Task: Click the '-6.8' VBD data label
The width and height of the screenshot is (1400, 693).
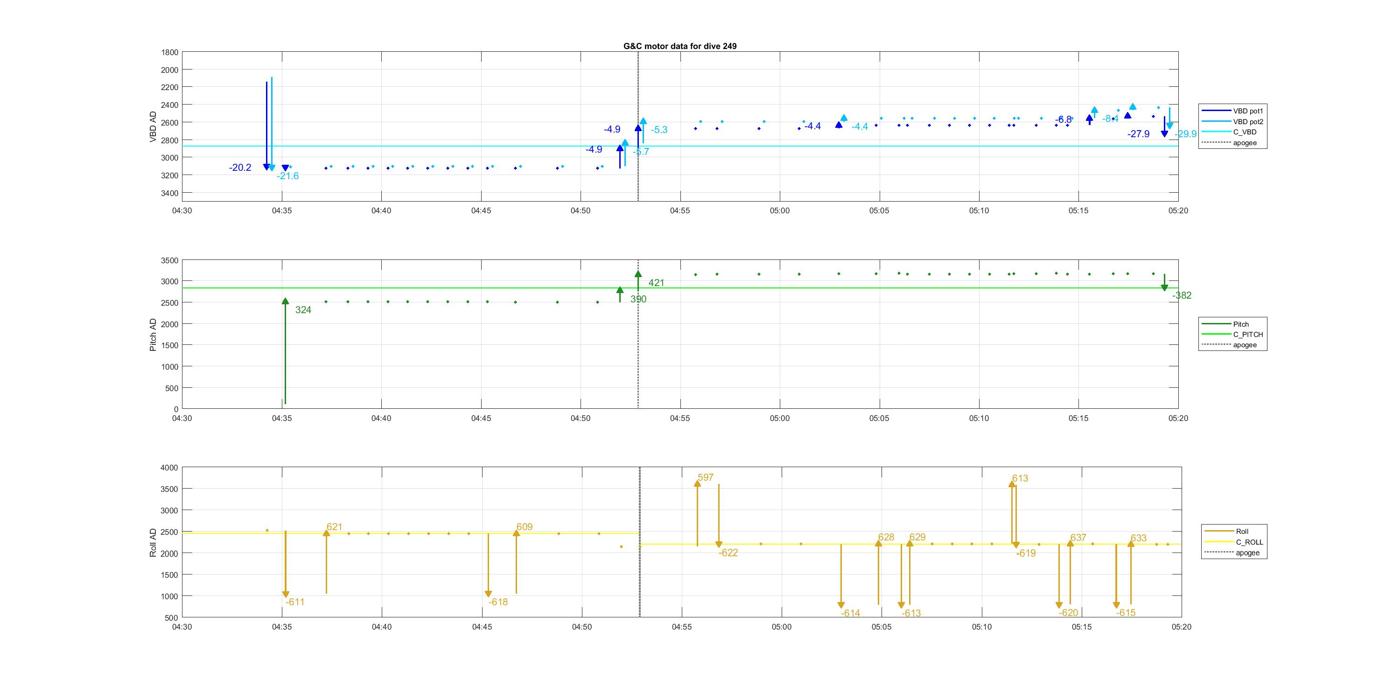Action: [1063, 120]
